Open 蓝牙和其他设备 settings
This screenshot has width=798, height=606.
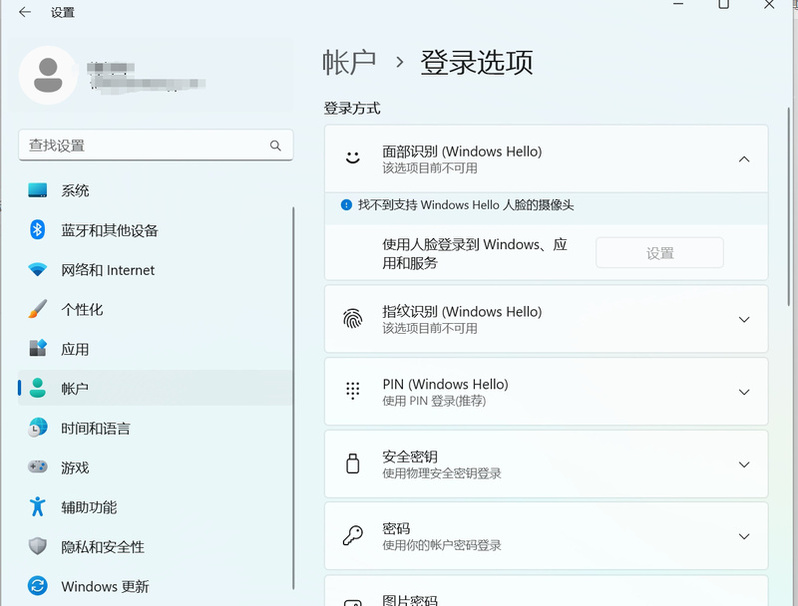point(155,230)
